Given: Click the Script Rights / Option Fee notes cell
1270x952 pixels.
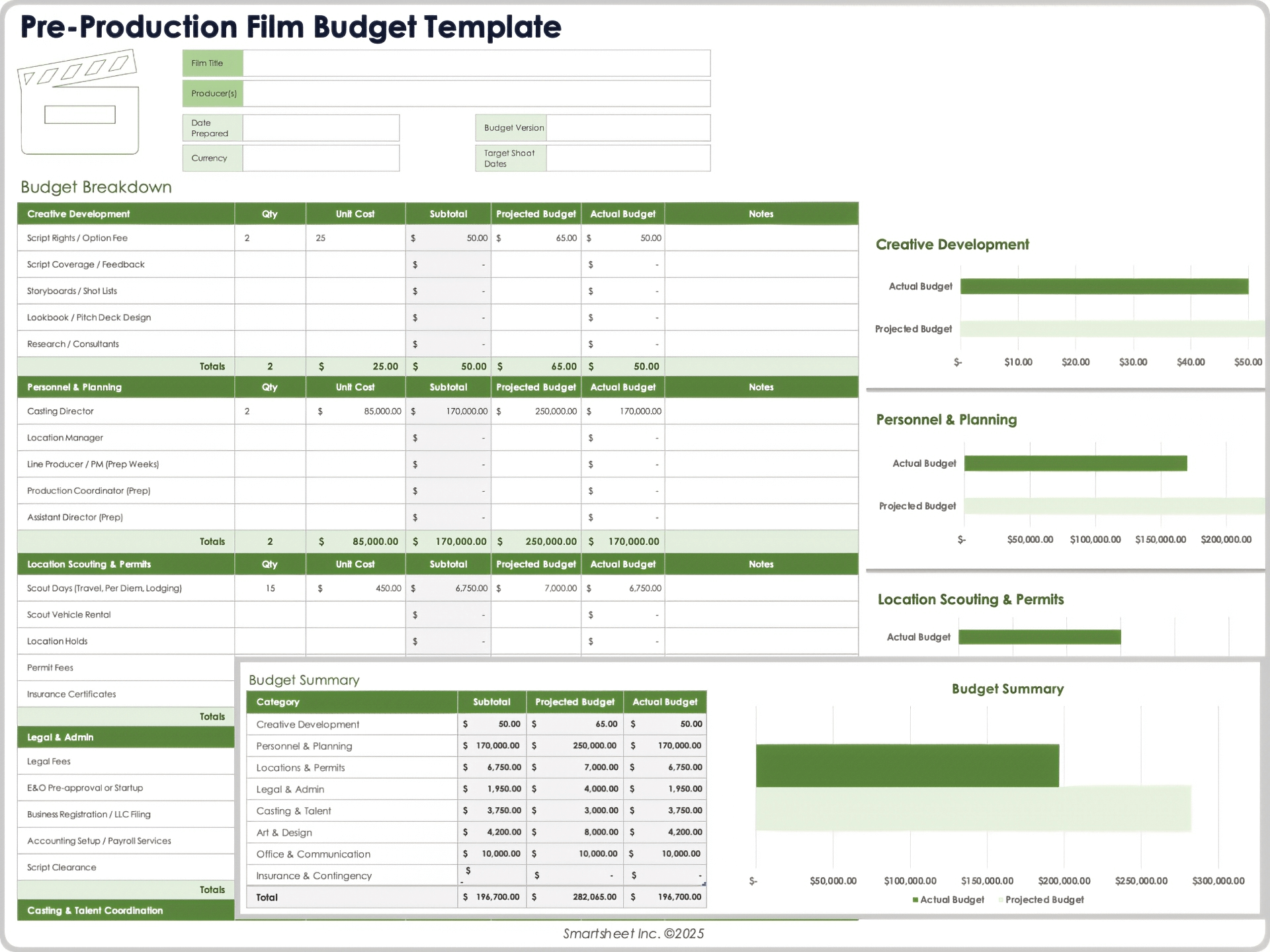Looking at the screenshot, I should point(761,238).
